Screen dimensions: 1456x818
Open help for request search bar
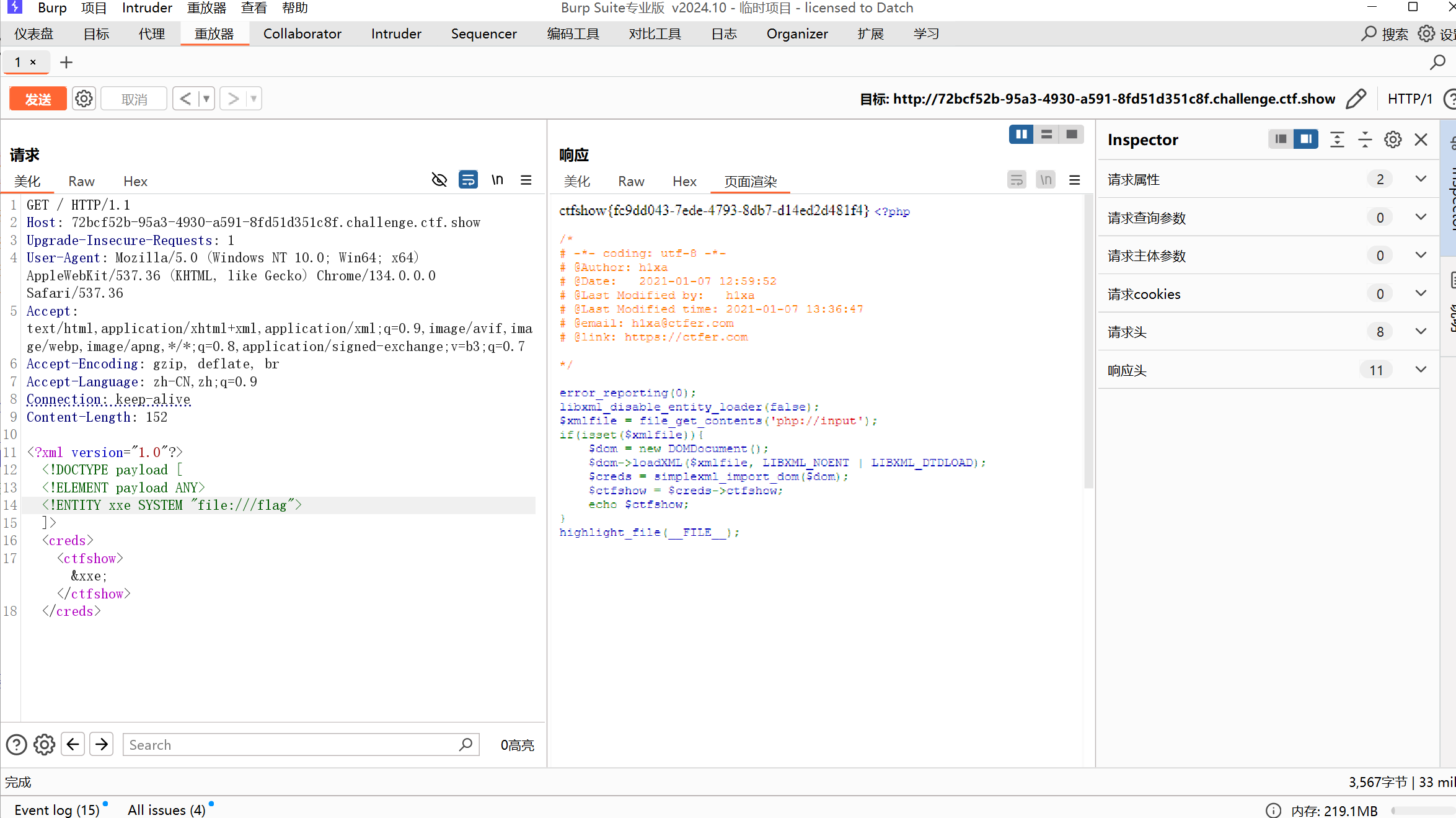pos(17,744)
